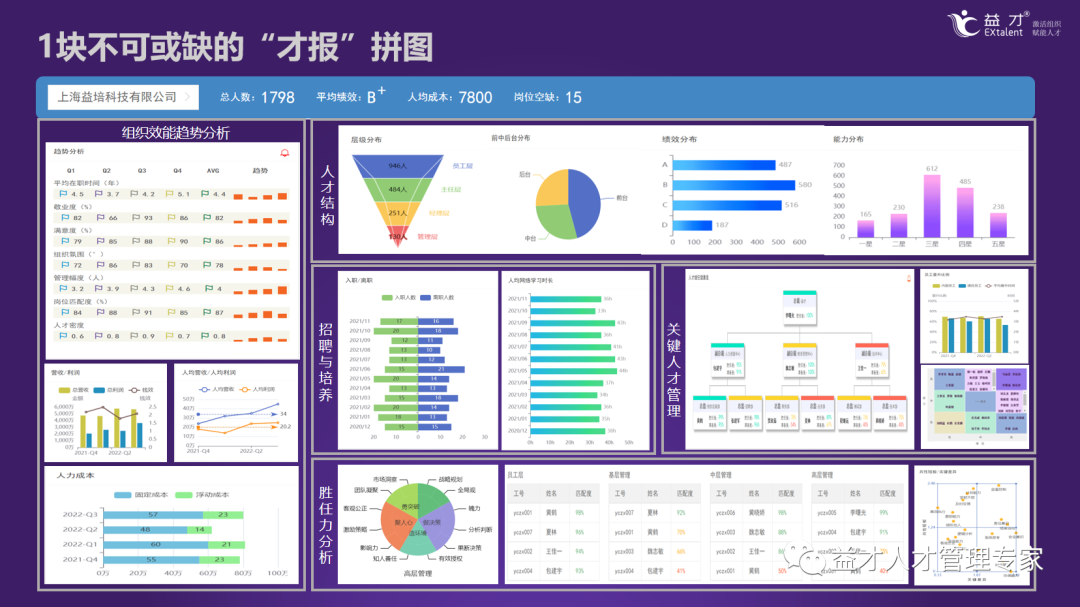Click the orange trend sparkline for 管理幅度
1080x607 pixels.
(260, 290)
